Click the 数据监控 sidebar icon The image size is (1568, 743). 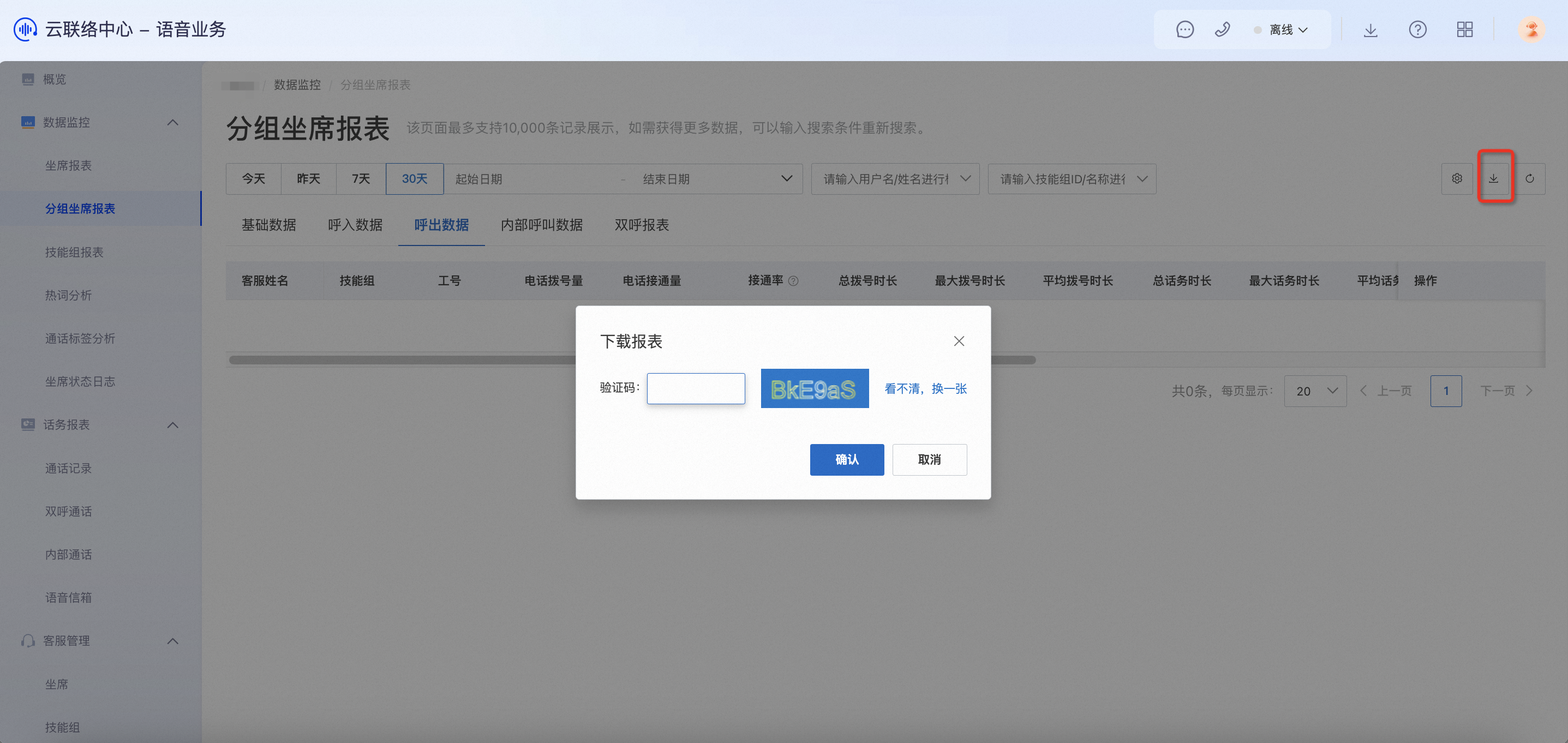click(x=28, y=122)
